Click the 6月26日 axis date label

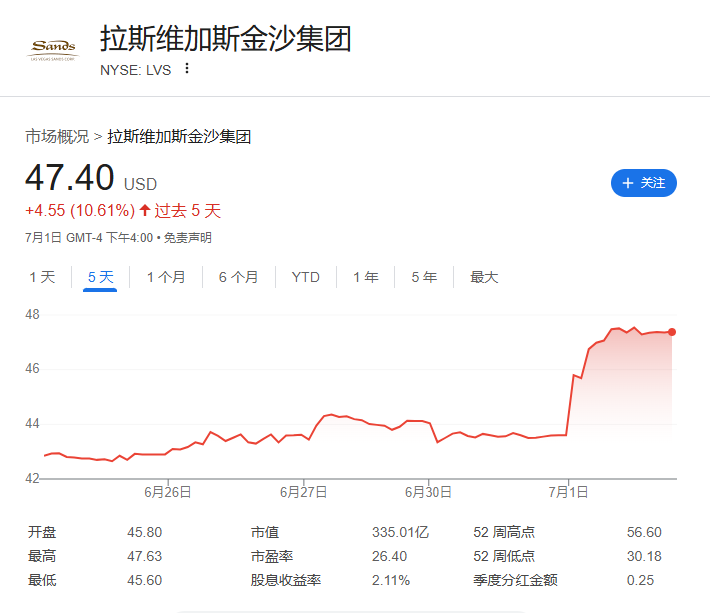(168, 492)
